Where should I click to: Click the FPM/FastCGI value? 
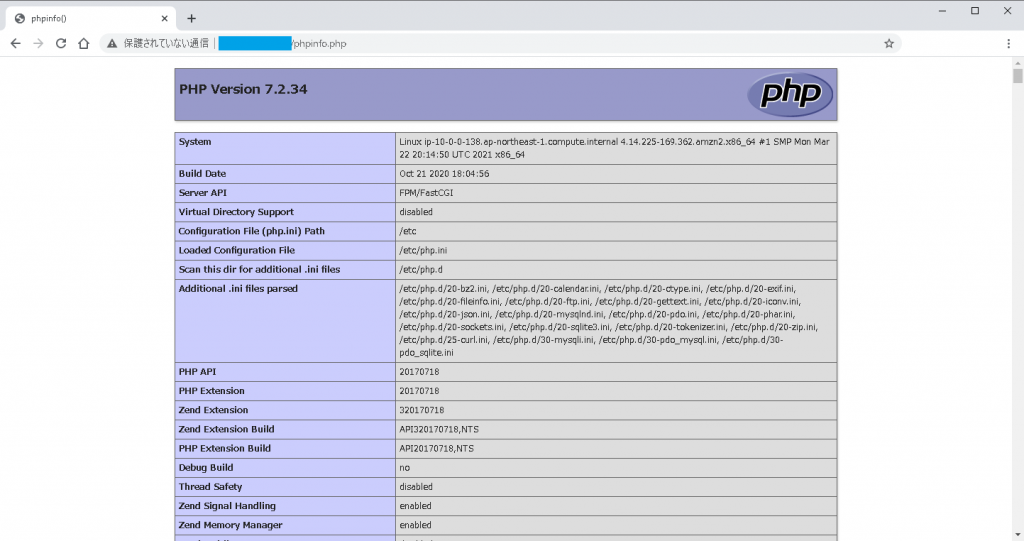[426, 193]
